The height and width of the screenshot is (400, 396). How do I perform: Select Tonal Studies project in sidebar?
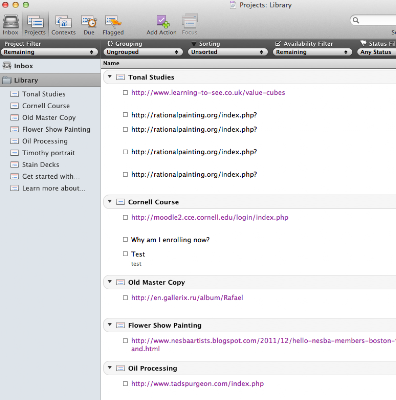pos(44,94)
